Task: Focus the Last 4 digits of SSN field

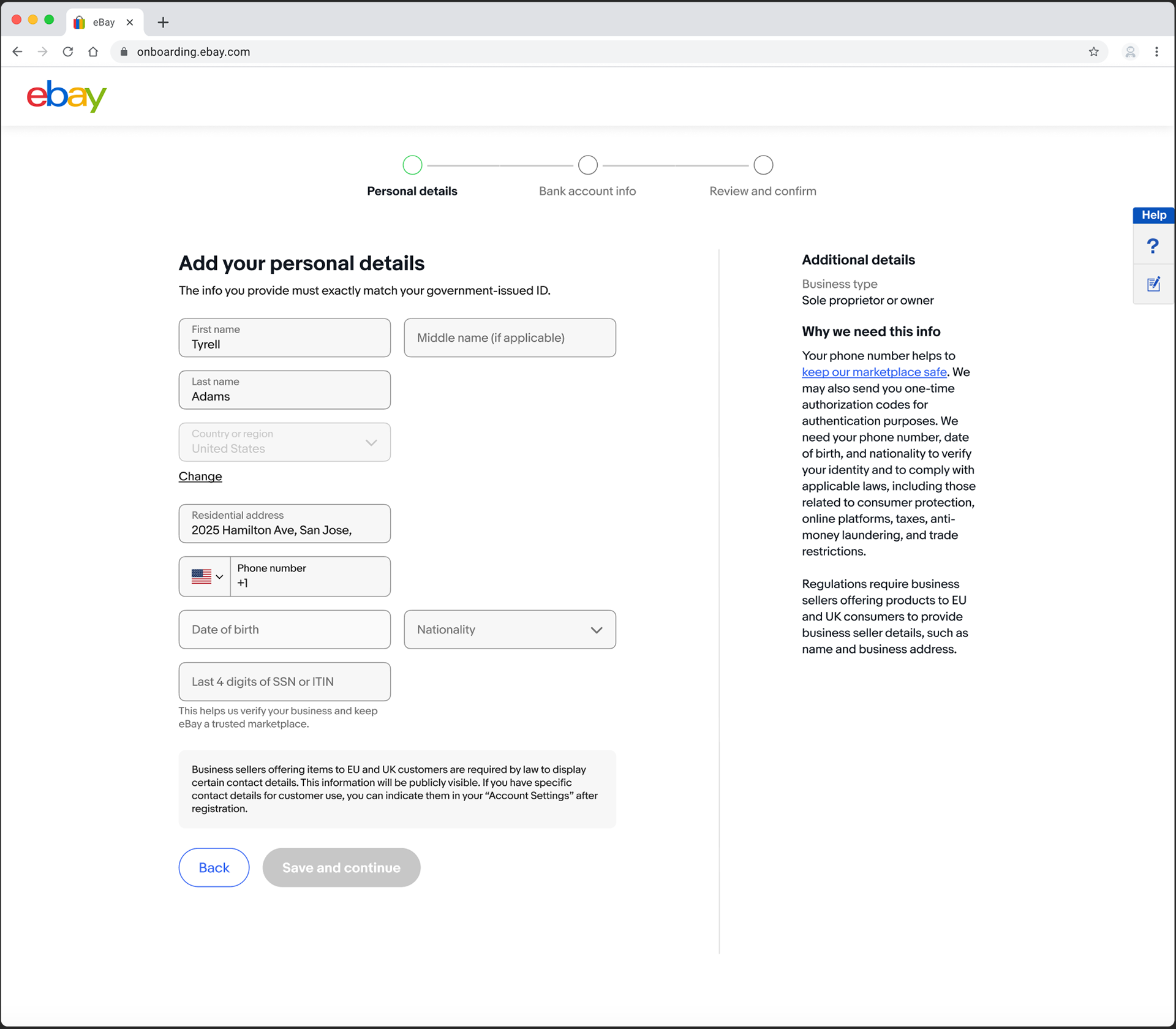Action: click(284, 682)
